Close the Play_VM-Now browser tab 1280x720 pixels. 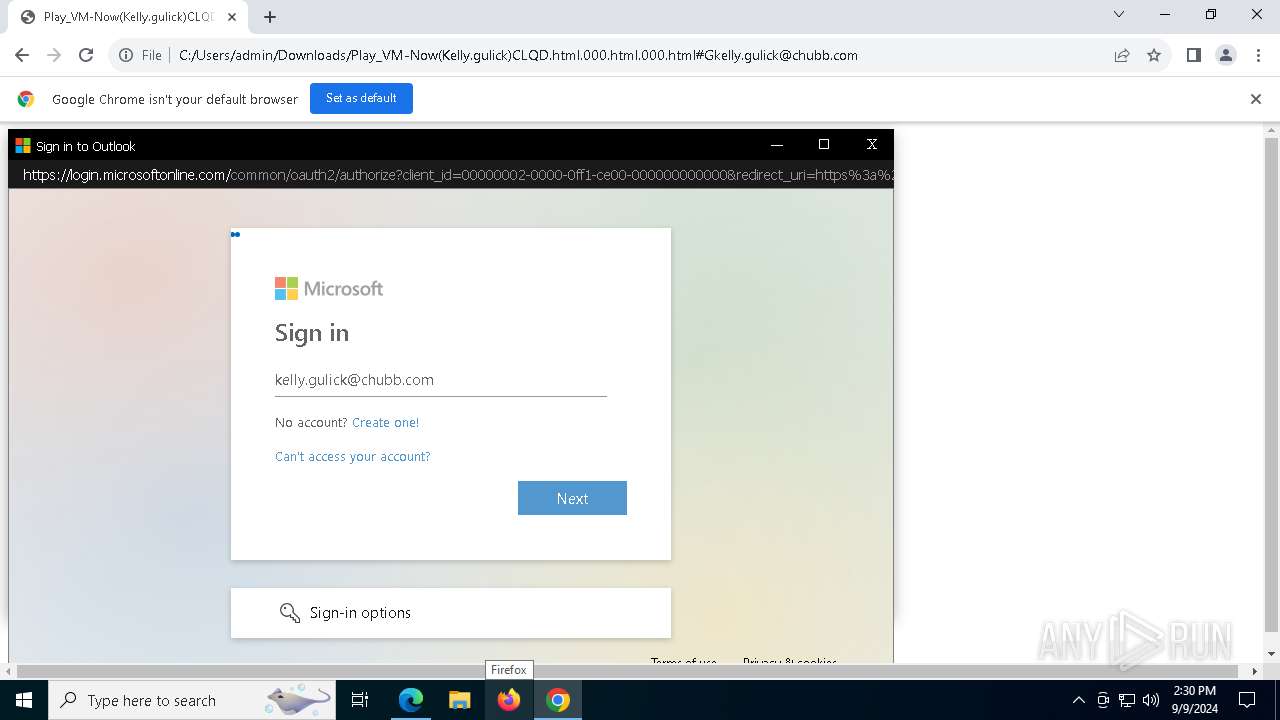tap(232, 16)
